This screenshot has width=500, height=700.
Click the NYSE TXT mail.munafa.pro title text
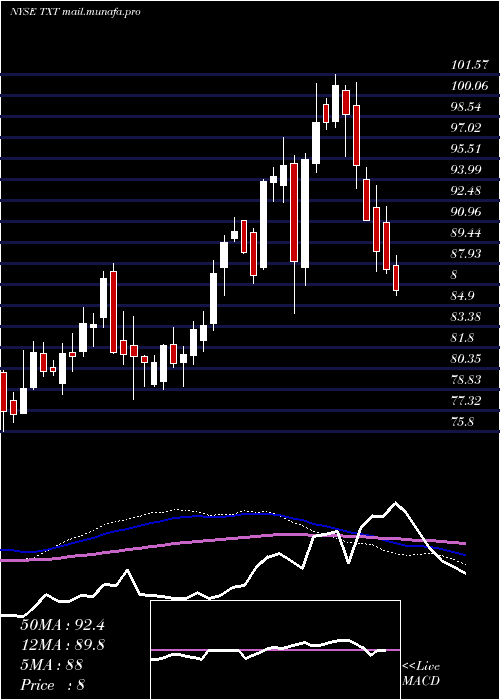tap(75, 12)
